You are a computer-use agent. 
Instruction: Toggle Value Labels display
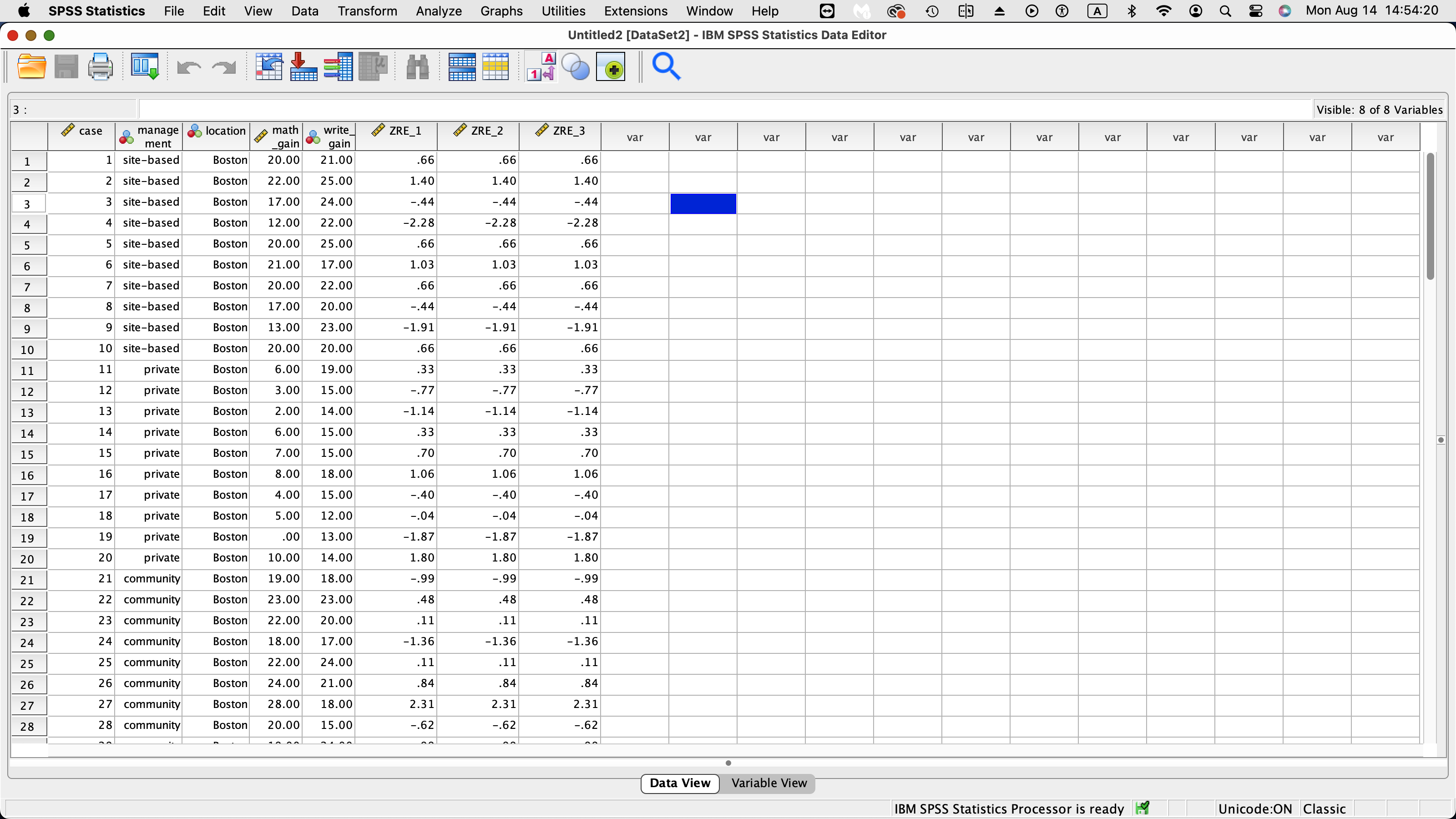pyautogui.click(x=541, y=66)
